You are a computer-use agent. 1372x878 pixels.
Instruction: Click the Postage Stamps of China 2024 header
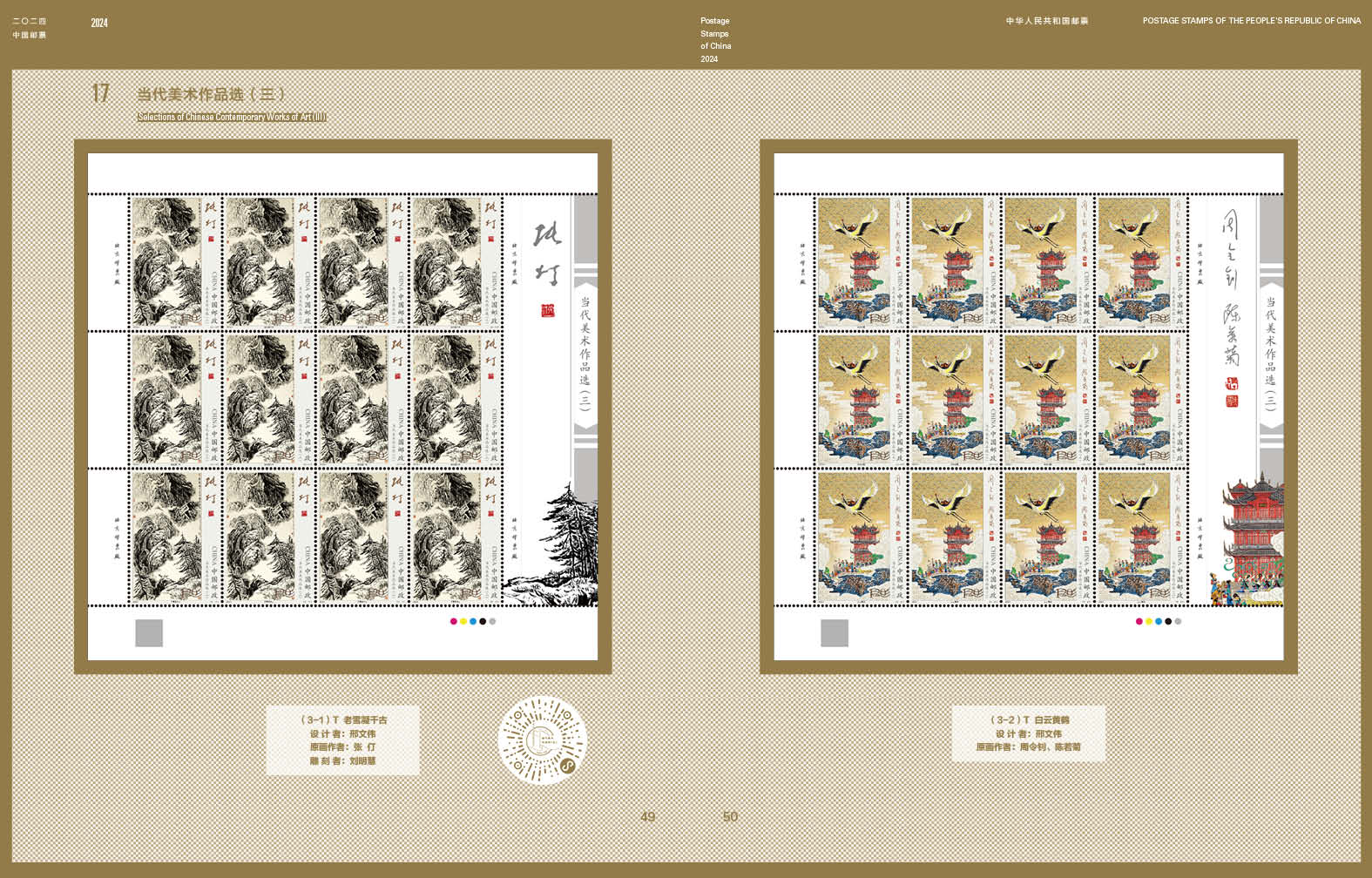tap(715, 40)
